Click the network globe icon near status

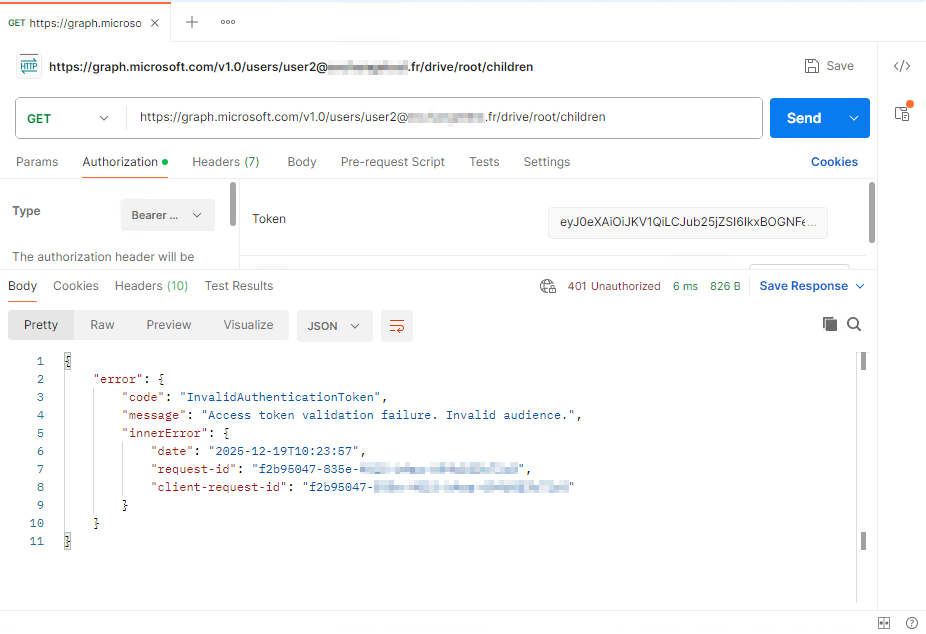[x=548, y=286]
